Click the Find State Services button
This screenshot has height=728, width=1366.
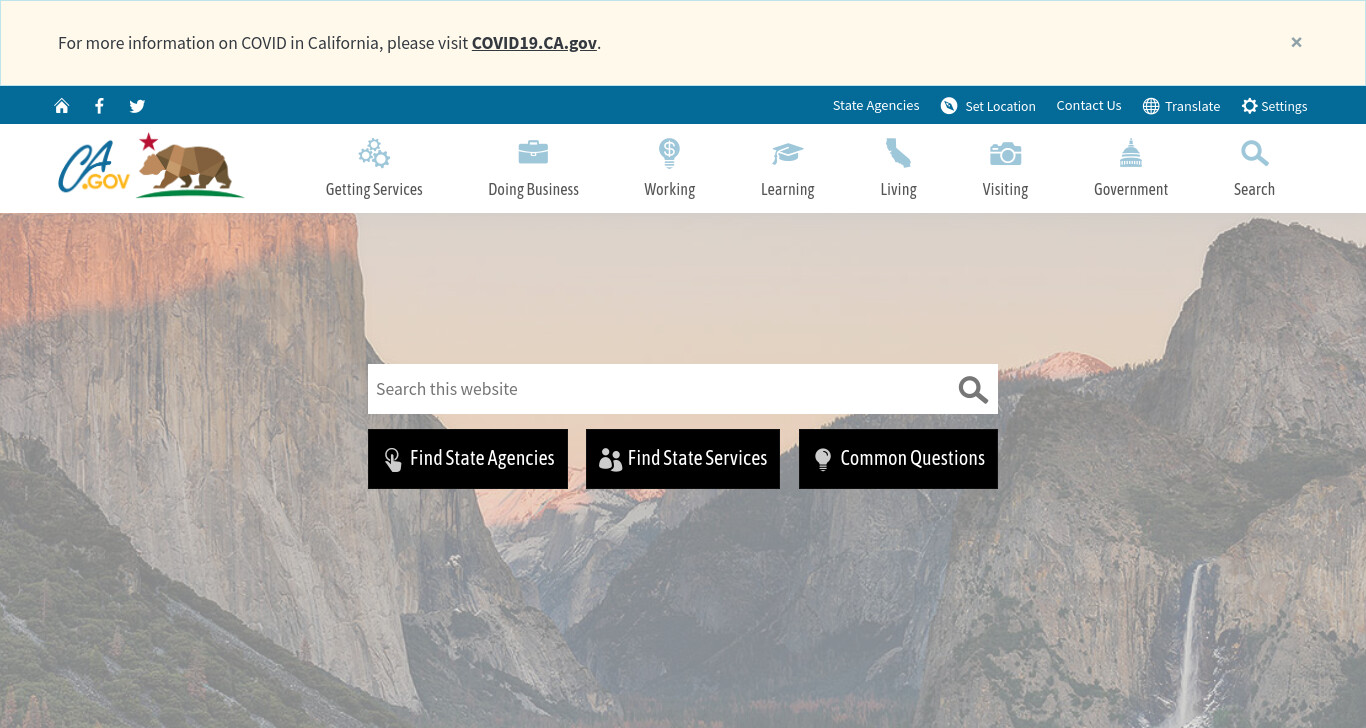click(x=683, y=459)
